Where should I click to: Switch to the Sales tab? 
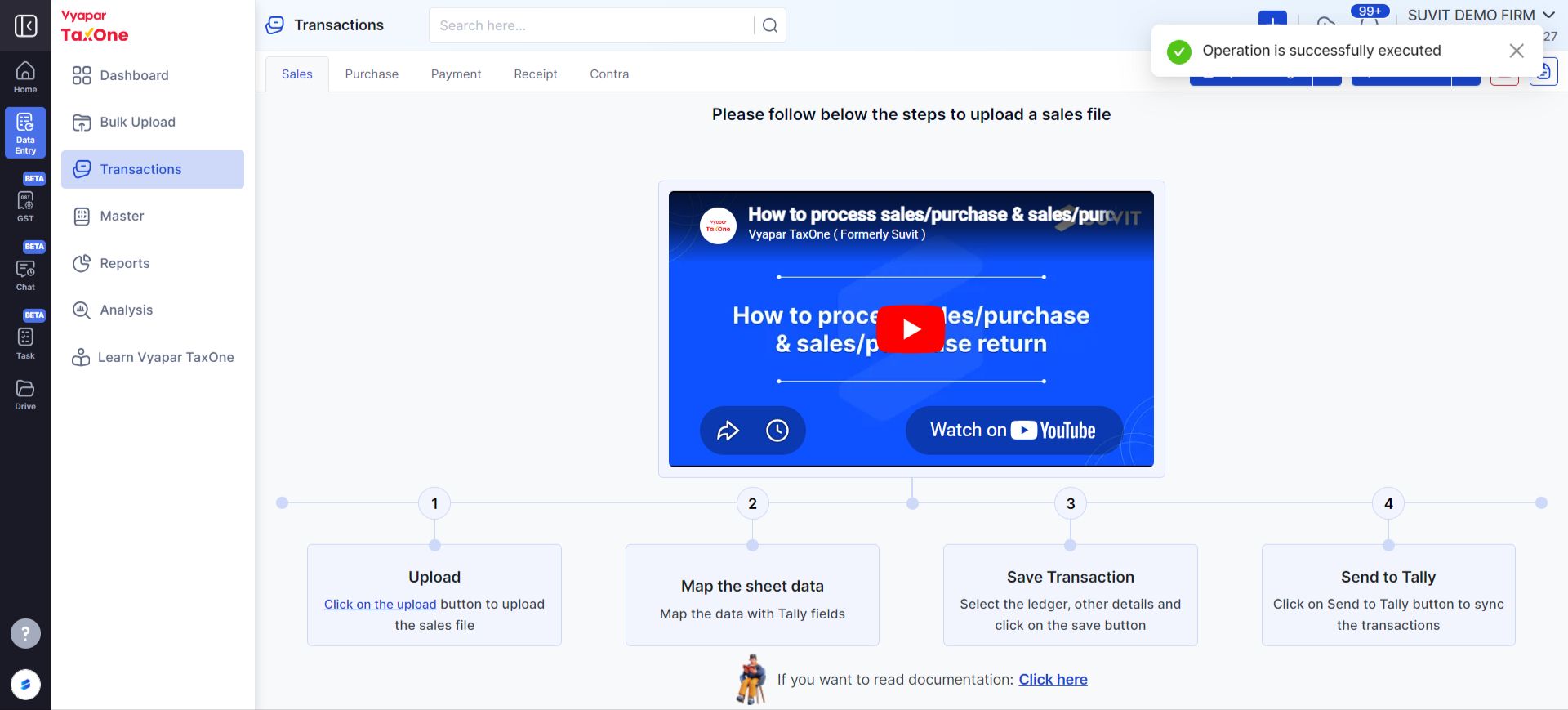(x=297, y=74)
